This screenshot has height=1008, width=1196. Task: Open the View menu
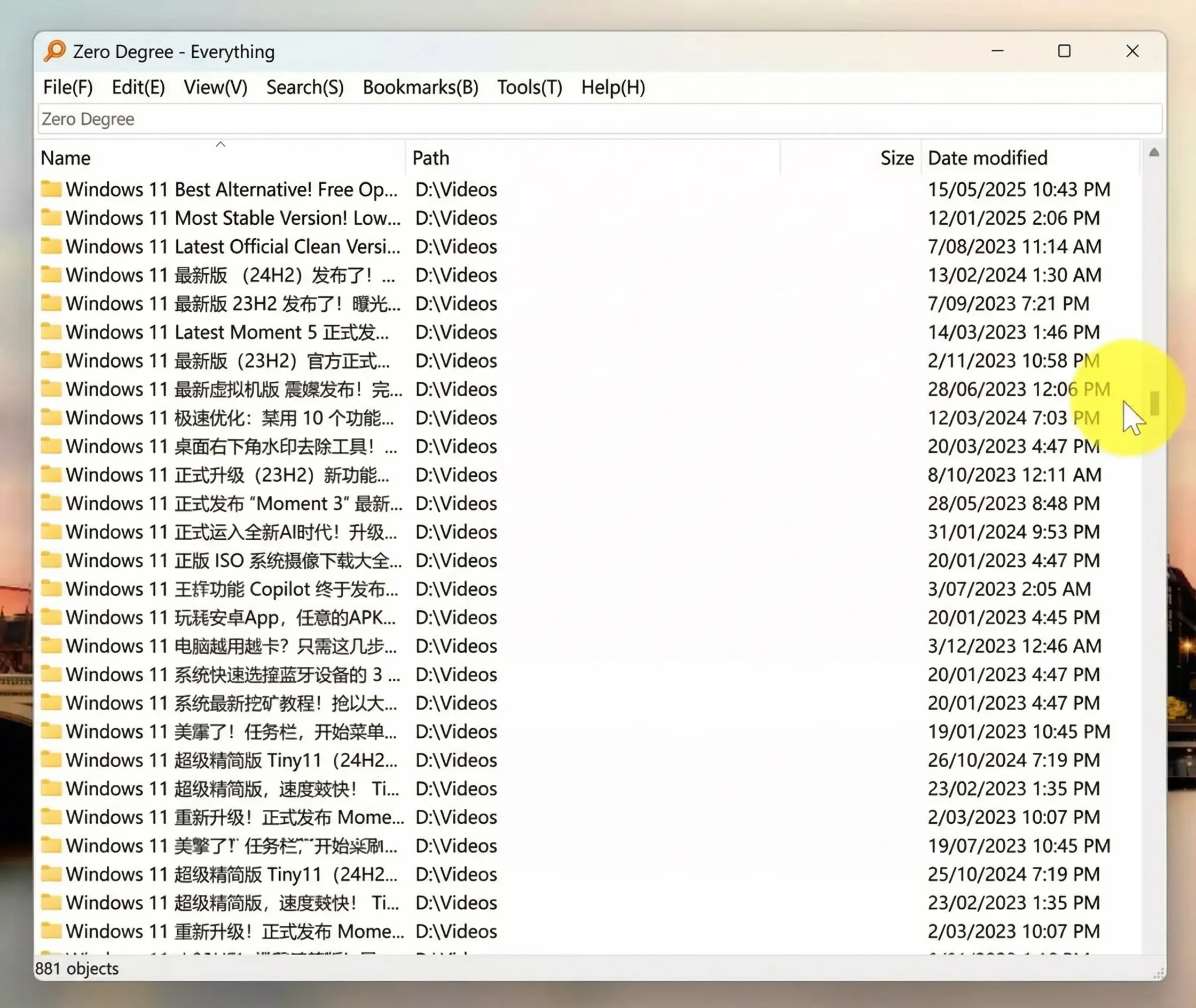point(215,87)
